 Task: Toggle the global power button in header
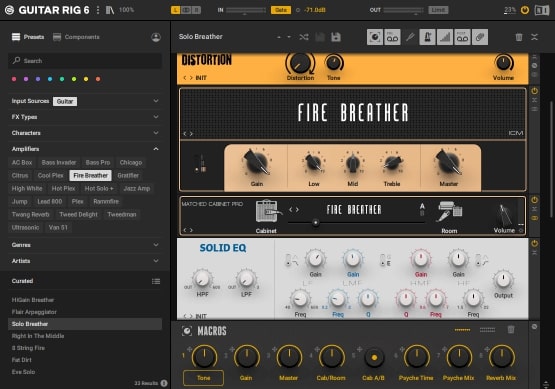525,10
